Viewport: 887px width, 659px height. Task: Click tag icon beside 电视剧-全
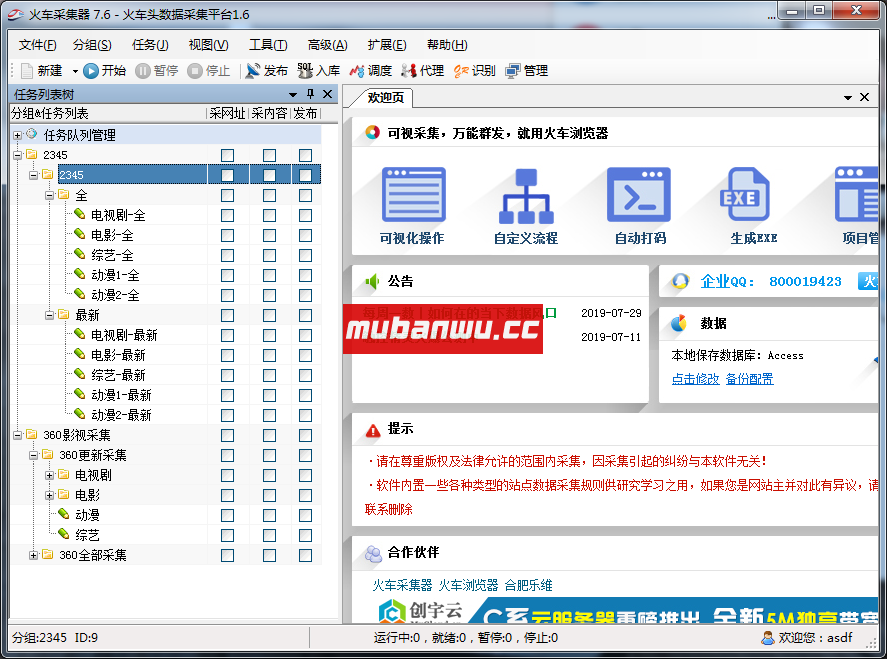pyautogui.click(x=80, y=214)
